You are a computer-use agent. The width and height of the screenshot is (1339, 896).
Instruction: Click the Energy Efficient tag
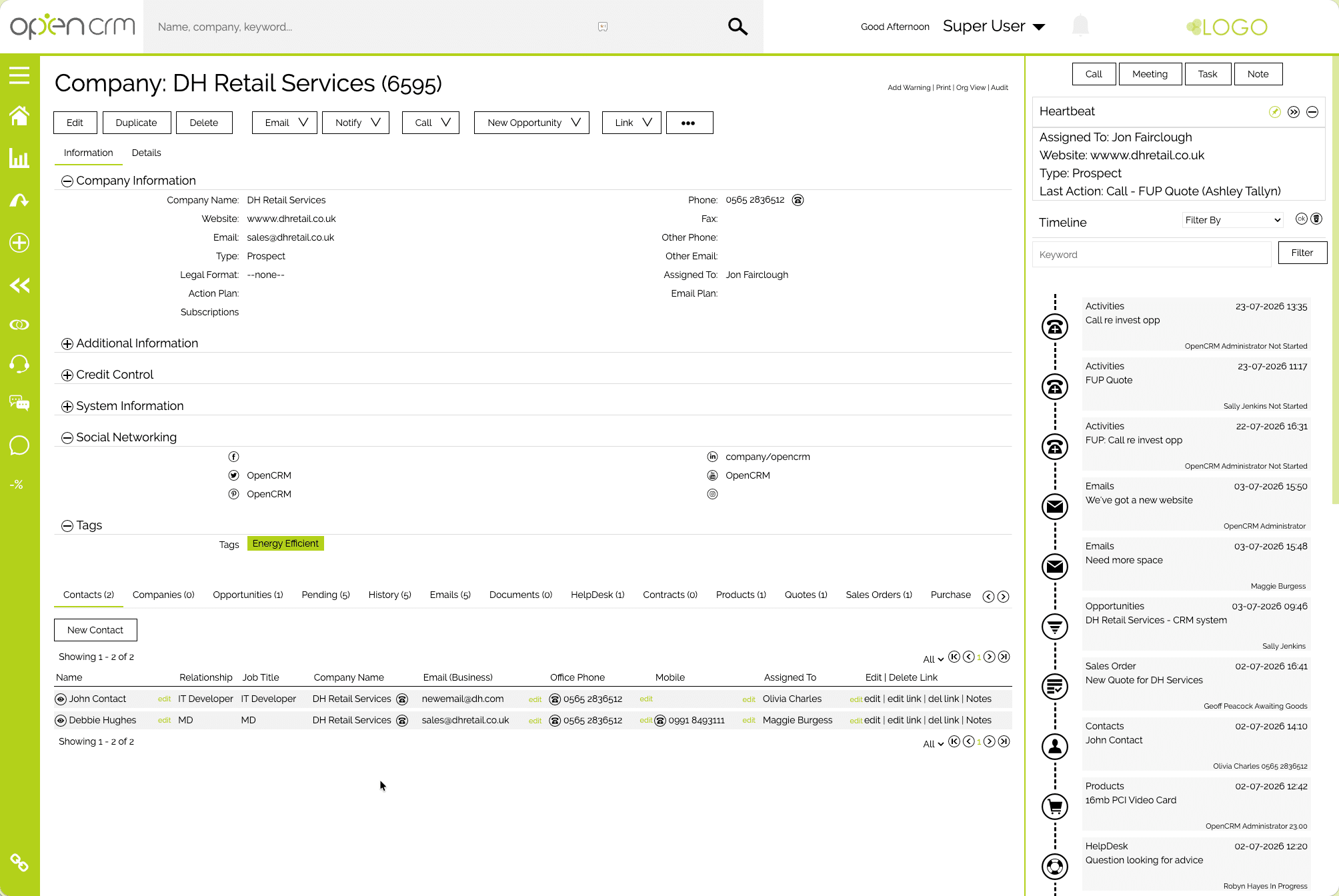(x=285, y=543)
